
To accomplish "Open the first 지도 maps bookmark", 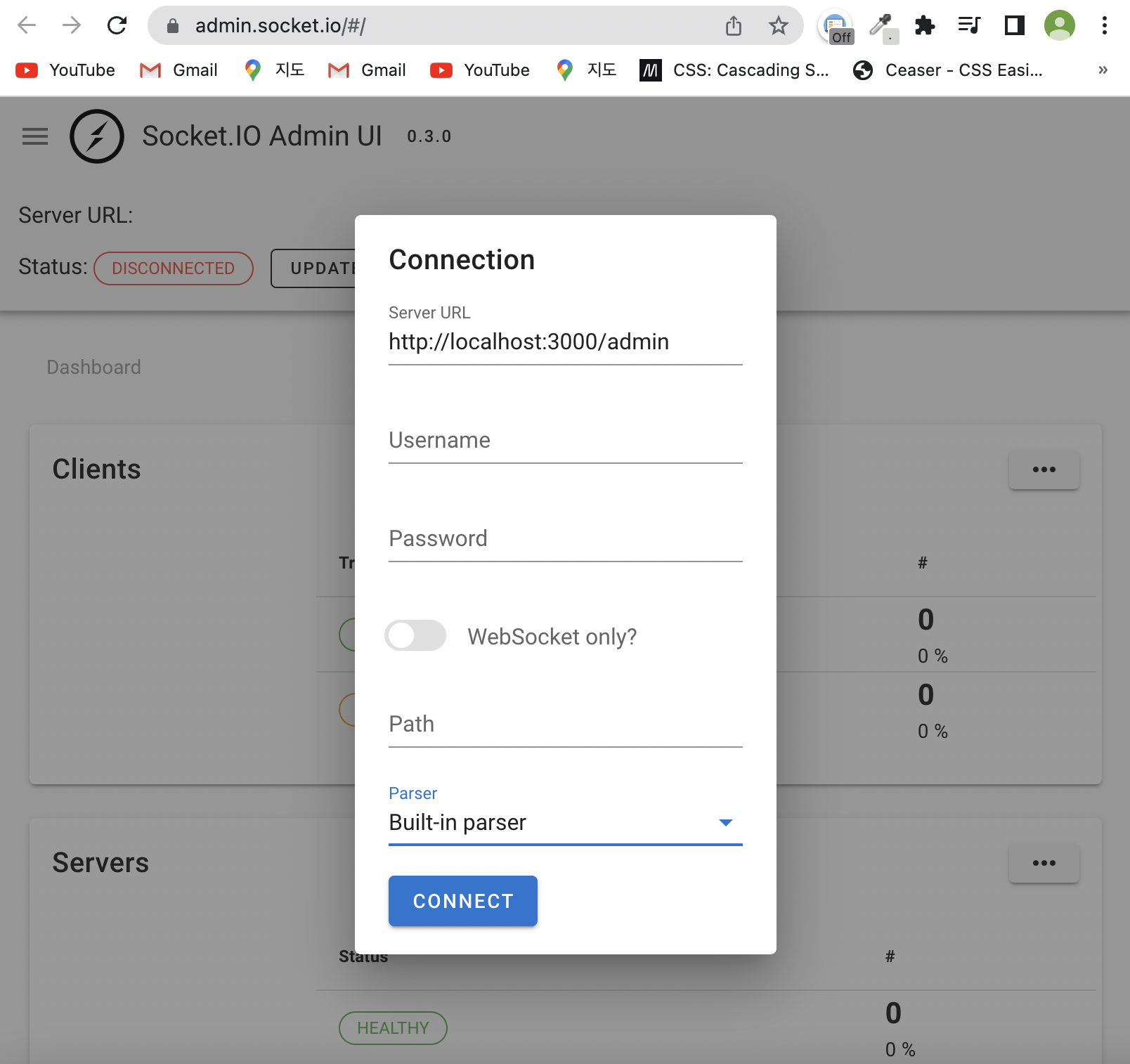I will [274, 70].
